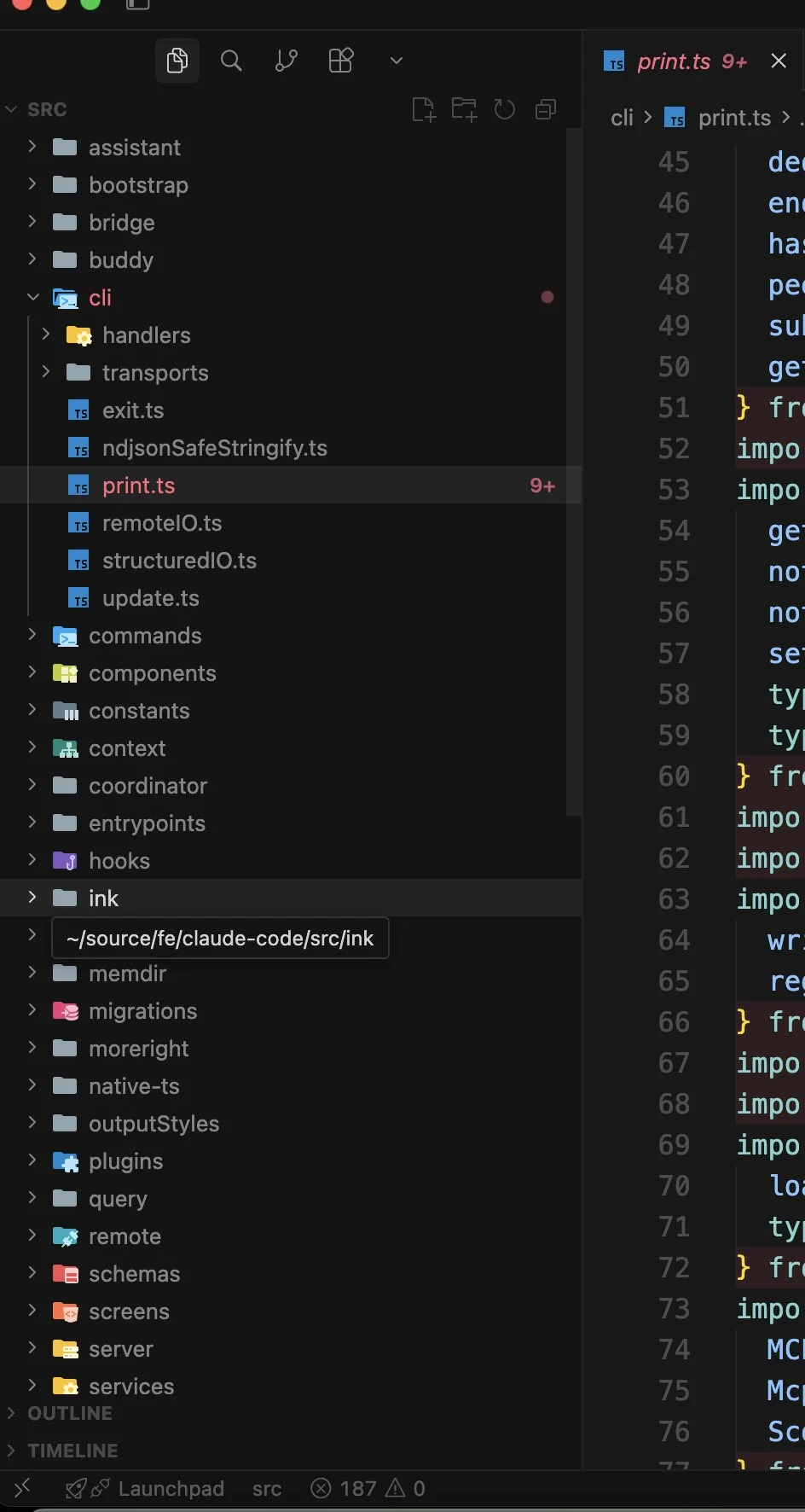Image resolution: width=805 pixels, height=1512 pixels.
Task: Collapse all folders in Explorer
Action: pos(546,109)
